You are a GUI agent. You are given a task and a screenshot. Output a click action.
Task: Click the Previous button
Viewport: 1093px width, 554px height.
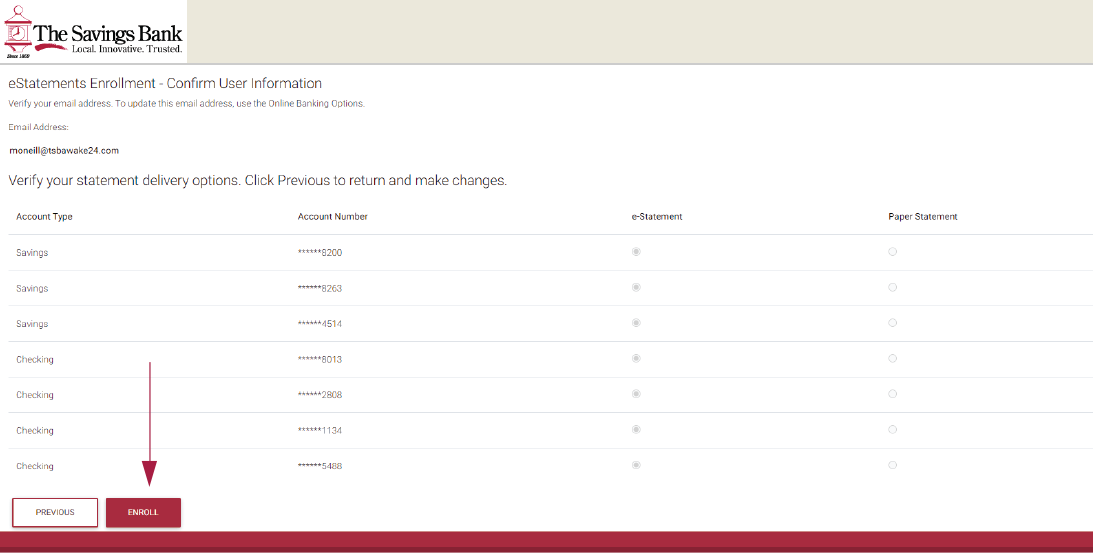point(55,512)
